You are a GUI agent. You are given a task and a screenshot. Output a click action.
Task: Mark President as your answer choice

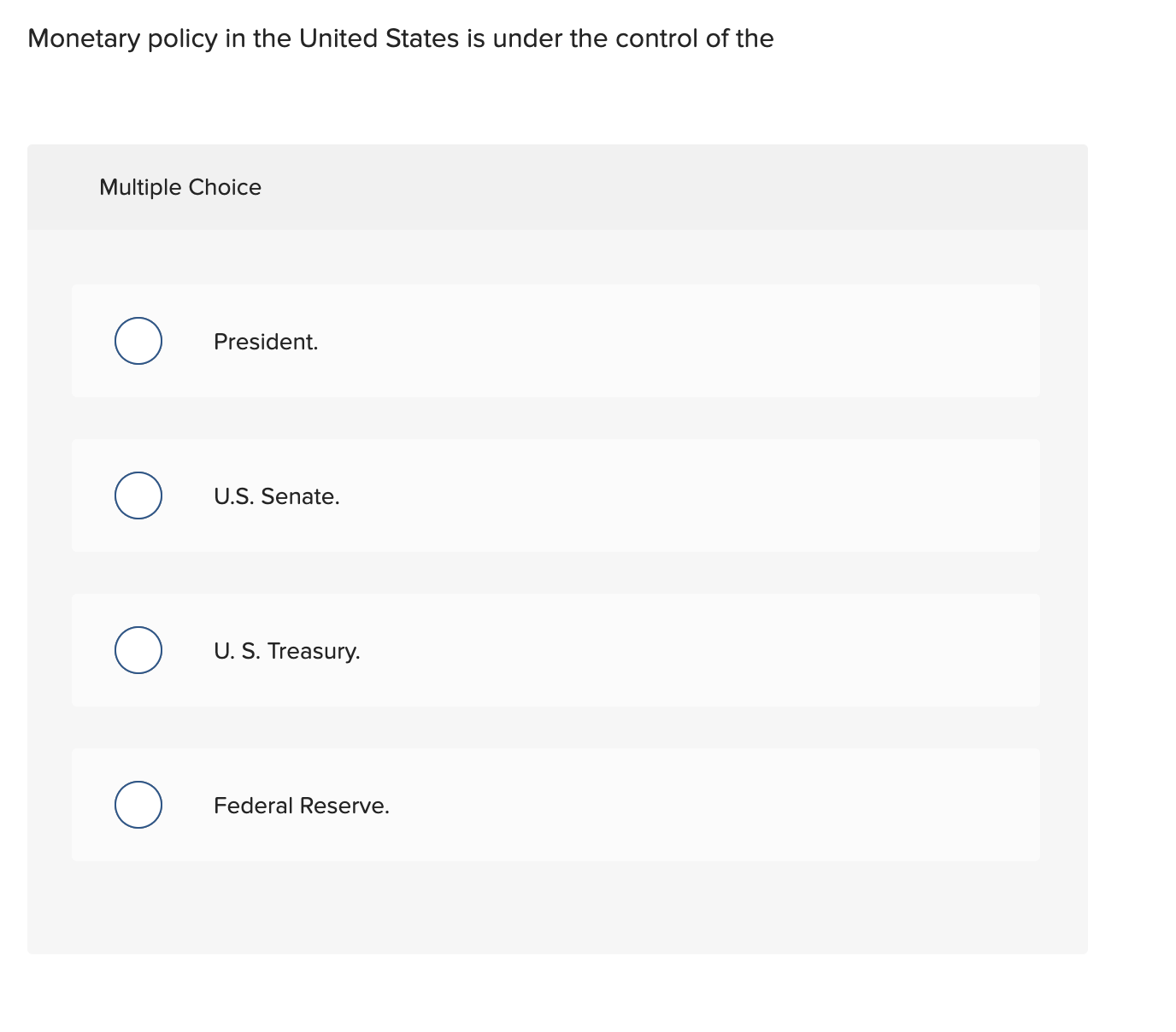click(138, 341)
